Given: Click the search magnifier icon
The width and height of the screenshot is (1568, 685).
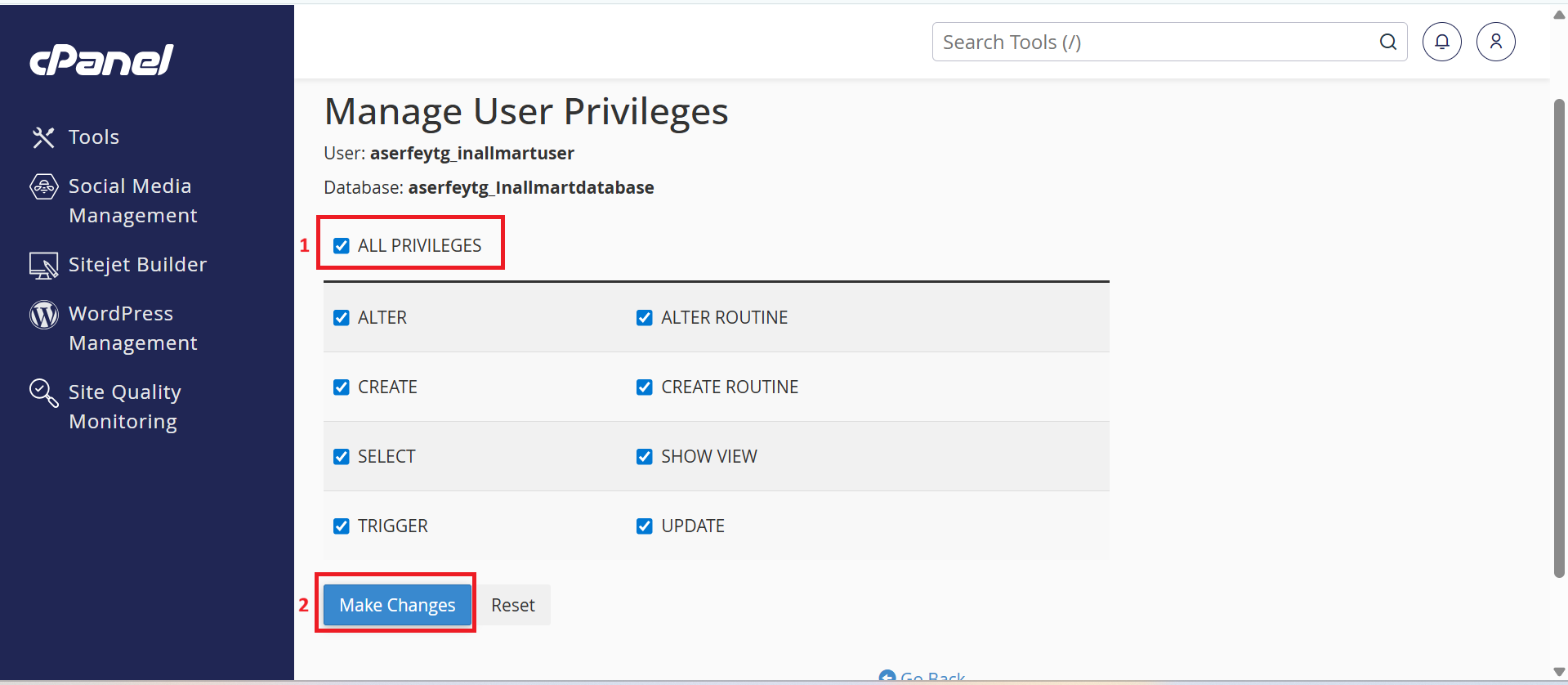Looking at the screenshot, I should 1388,42.
